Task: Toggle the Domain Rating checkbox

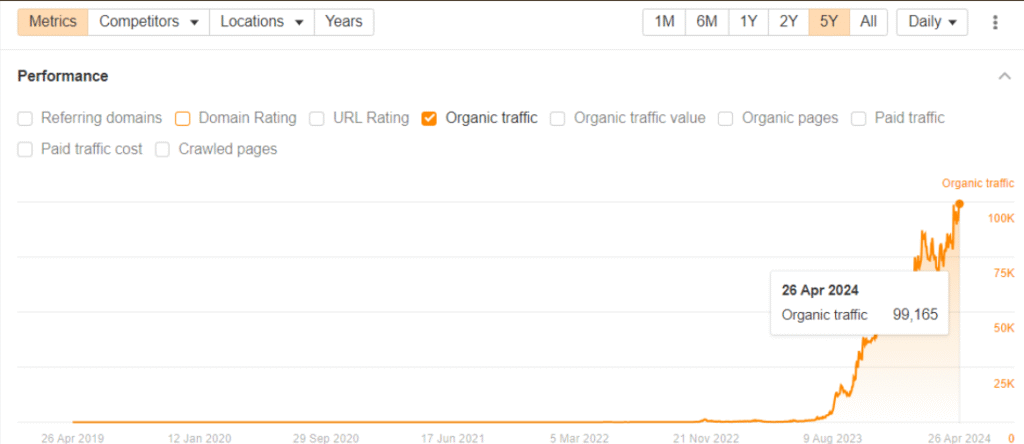Action: [x=183, y=118]
